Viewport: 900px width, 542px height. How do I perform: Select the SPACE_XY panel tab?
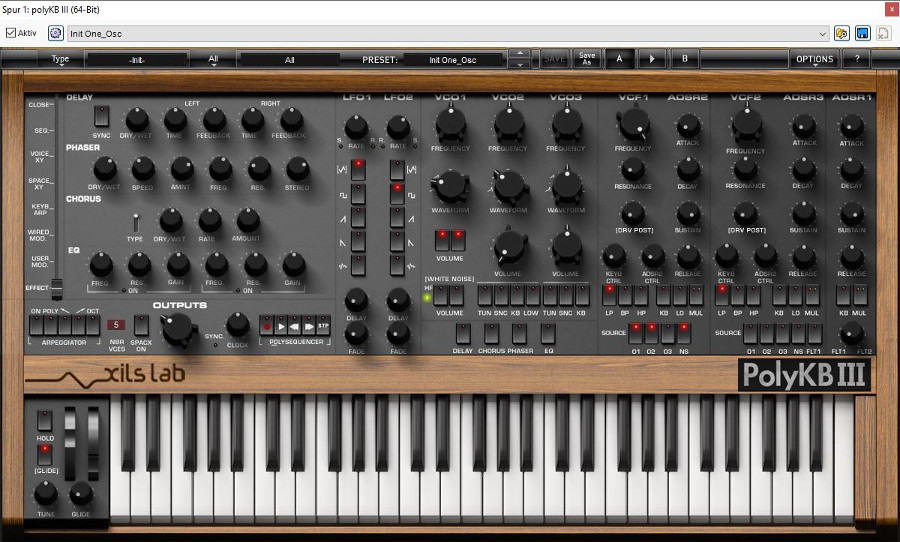41,183
